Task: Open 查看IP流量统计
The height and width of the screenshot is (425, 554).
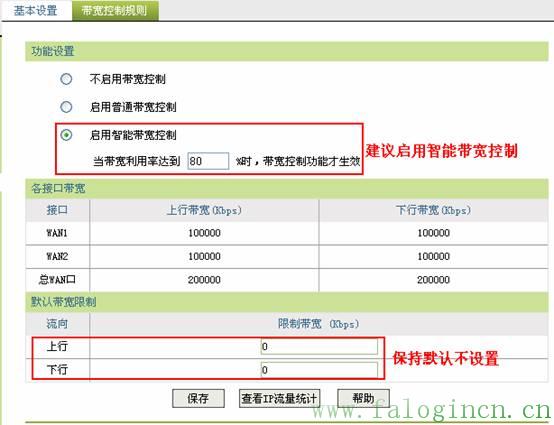Action: coord(279,399)
